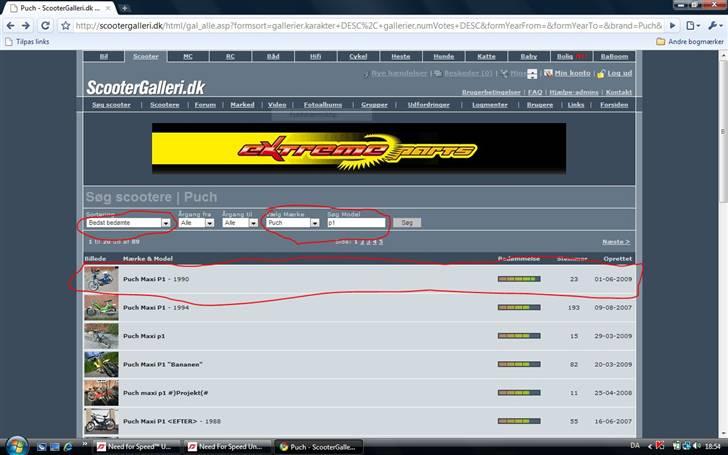Open the first Need for Speed taskbar window
The height and width of the screenshot is (455, 728).
tap(135, 447)
